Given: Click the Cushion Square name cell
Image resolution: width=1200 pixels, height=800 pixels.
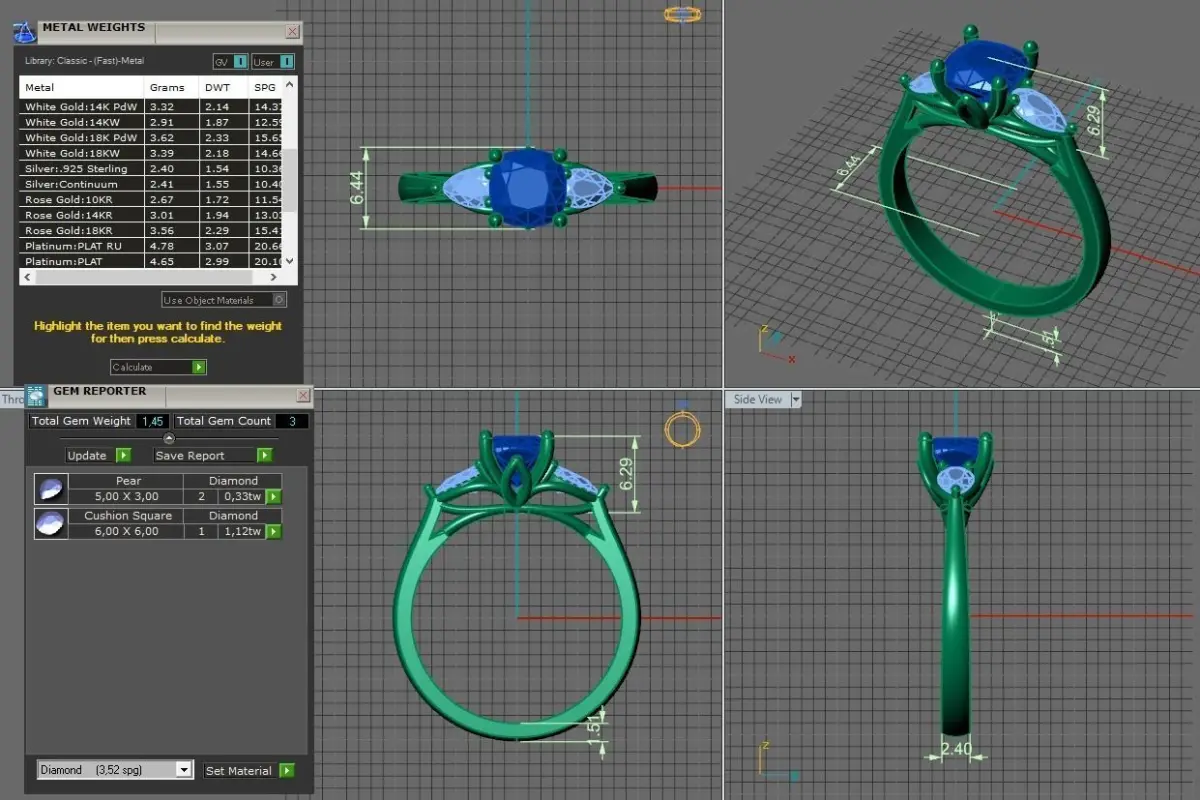Looking at the screenshot, I should pos(128,516).
